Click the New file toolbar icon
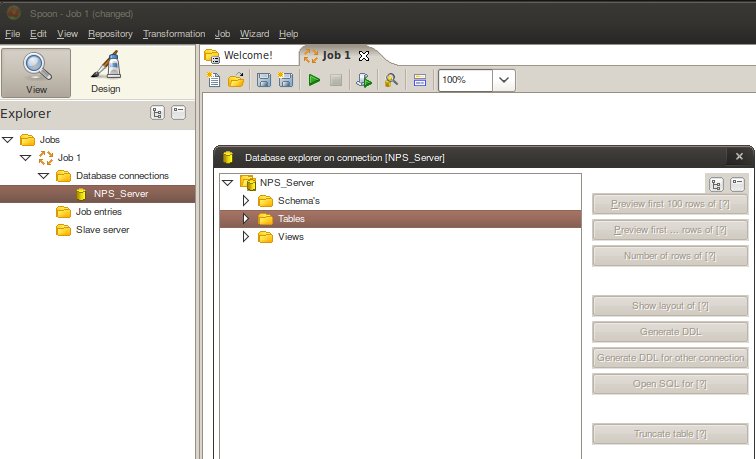 [x=214, y=80]
